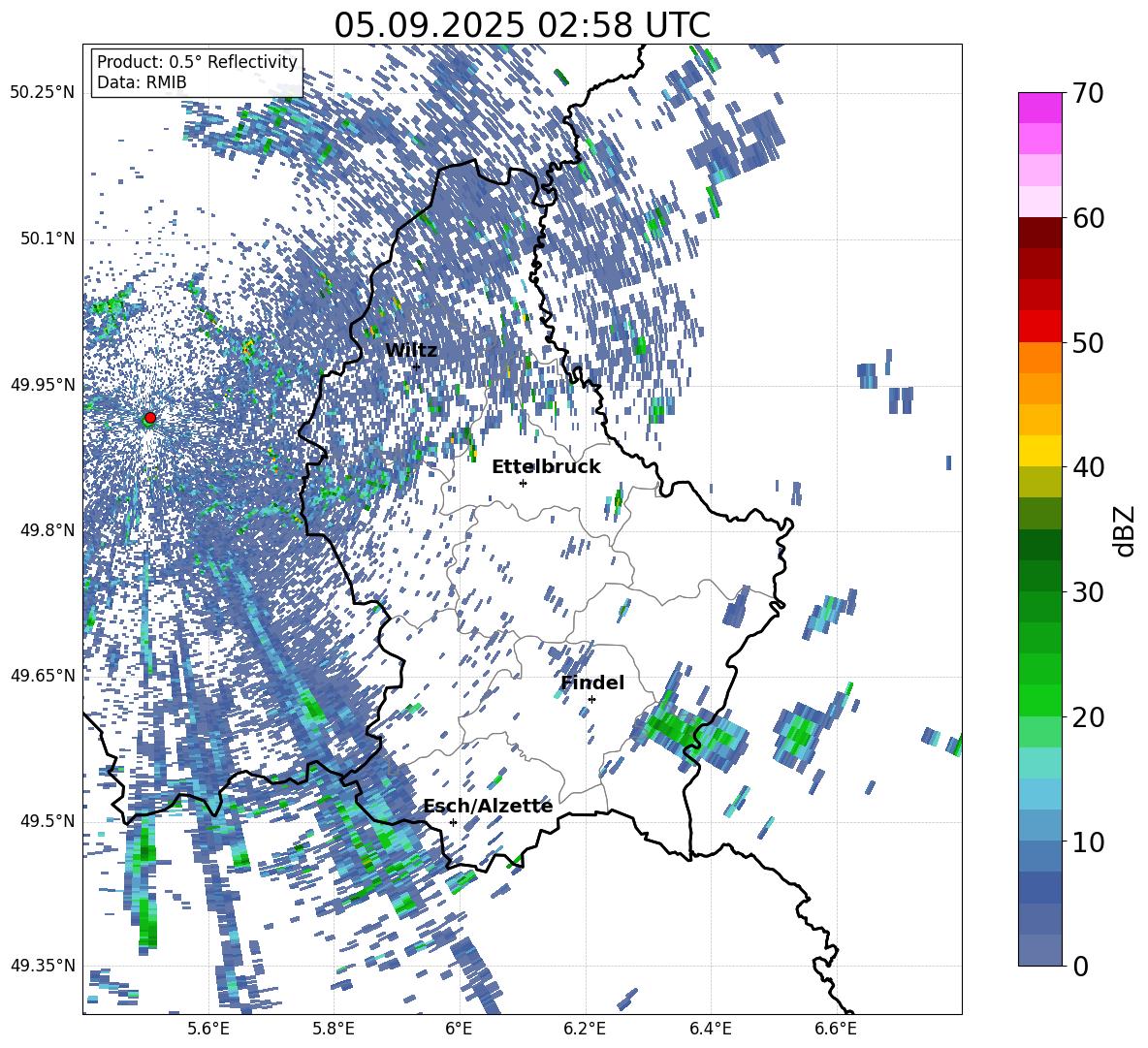This screenshot has height=1048, width=1148.
Task: Click the Wiltz city label
Action: tap(411, 350)
